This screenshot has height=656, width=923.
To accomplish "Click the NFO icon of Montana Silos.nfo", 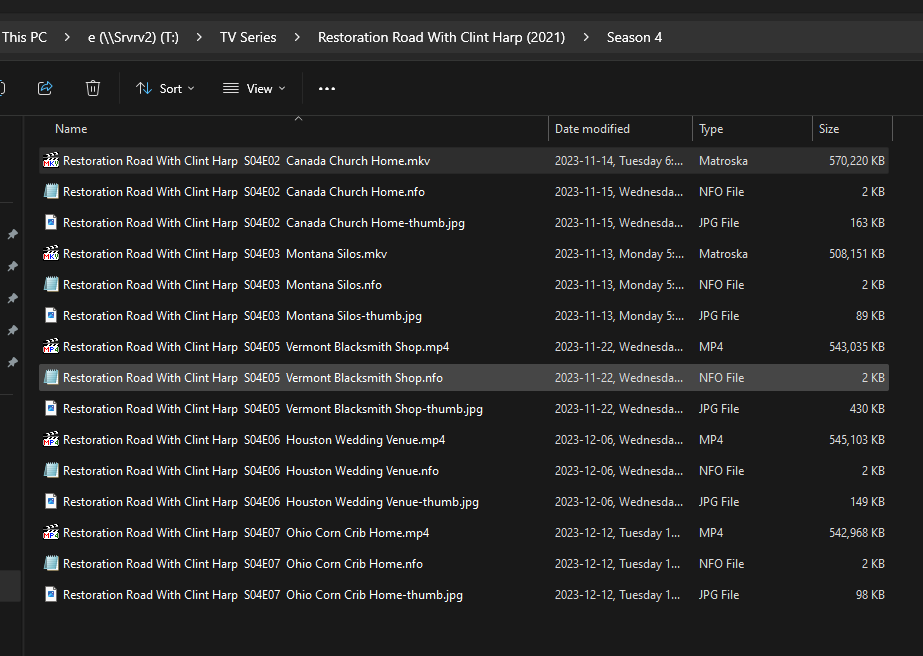I will point(51,285).
